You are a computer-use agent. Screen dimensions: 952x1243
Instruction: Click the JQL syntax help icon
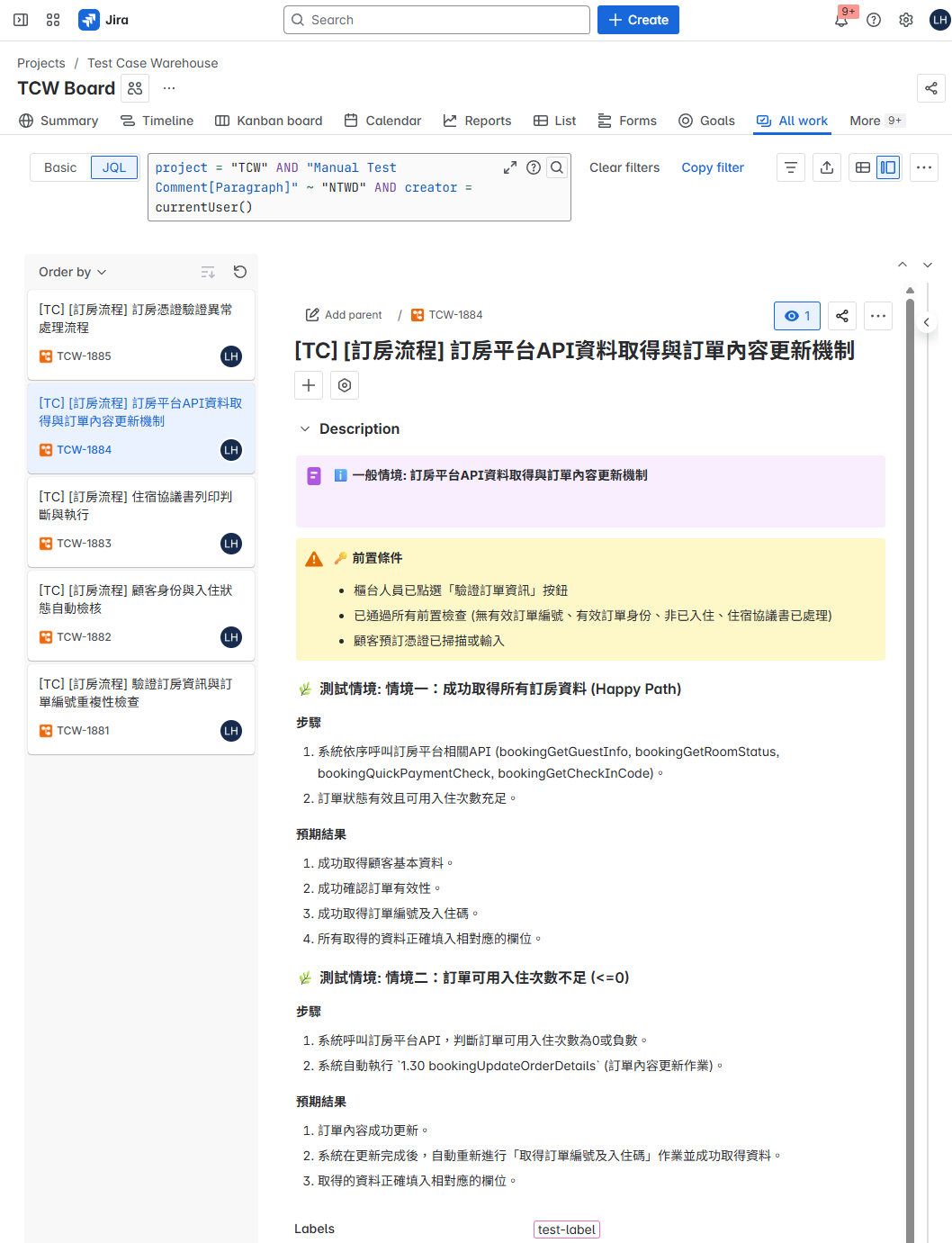click(534, 167)
